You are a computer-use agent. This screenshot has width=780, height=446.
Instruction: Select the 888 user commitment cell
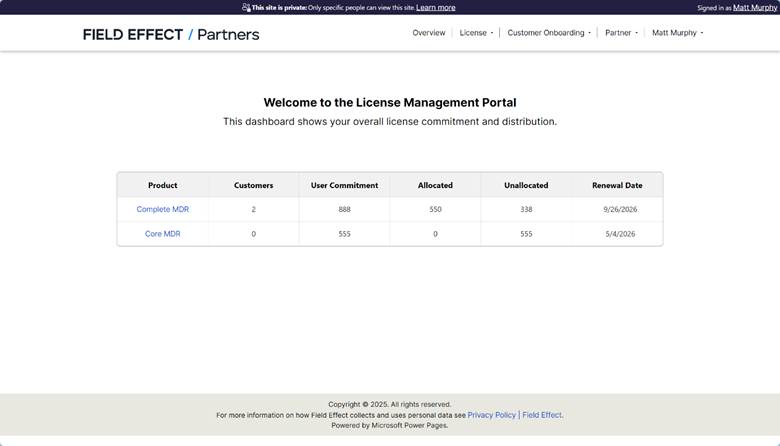click(344, 209)
